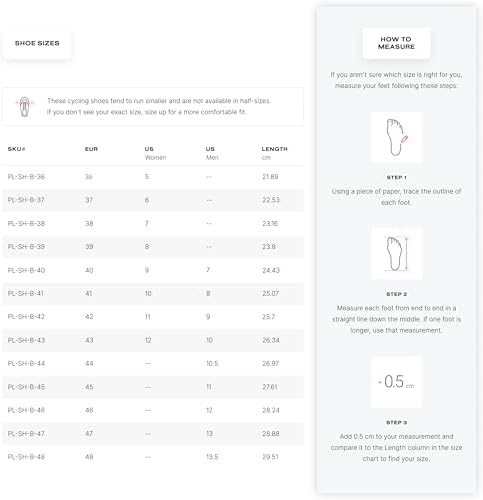Select the HOW TO MEASURE tab

[396, 43]
